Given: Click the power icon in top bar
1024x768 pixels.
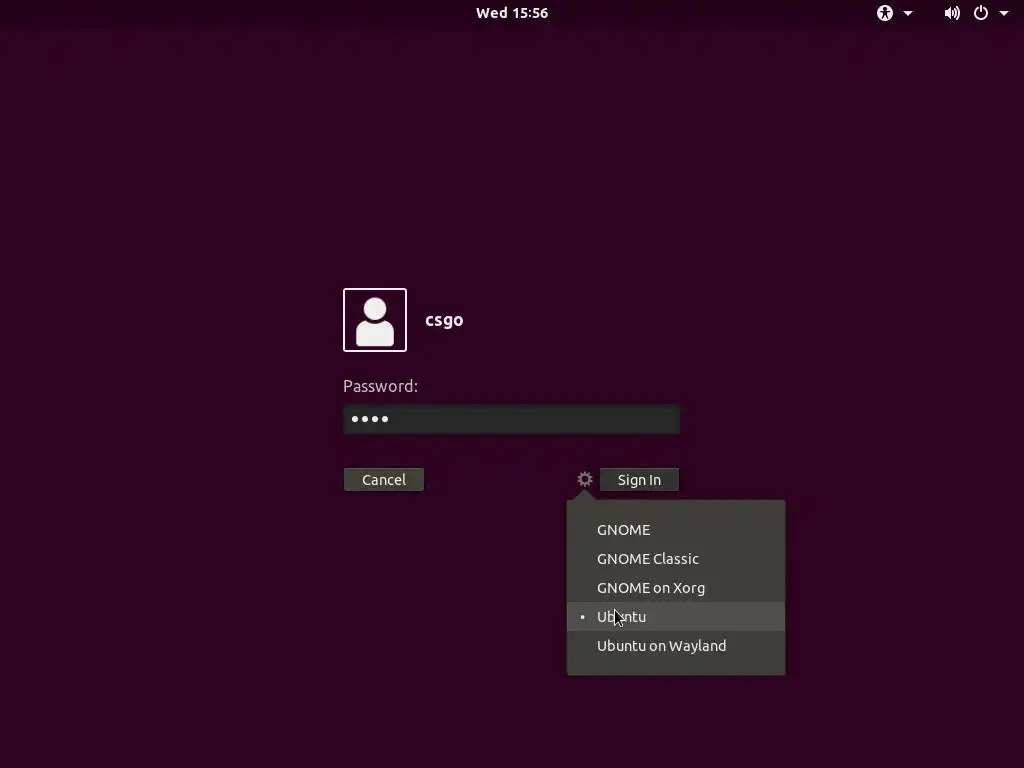Looking at the screenshot, I should click(x=981, y=13).
